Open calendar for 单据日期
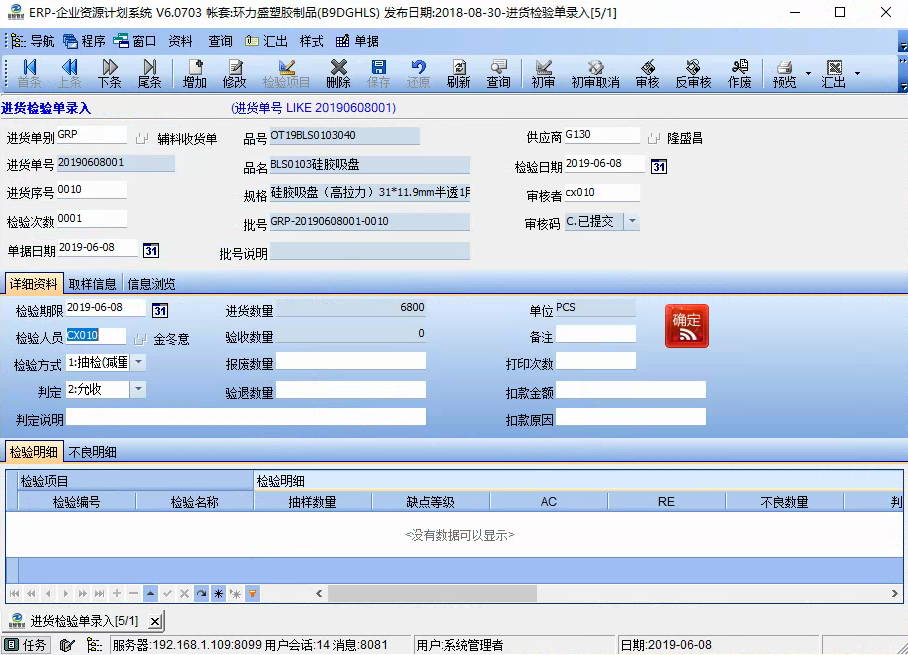 pyautogui.click(x=151, y=251)
